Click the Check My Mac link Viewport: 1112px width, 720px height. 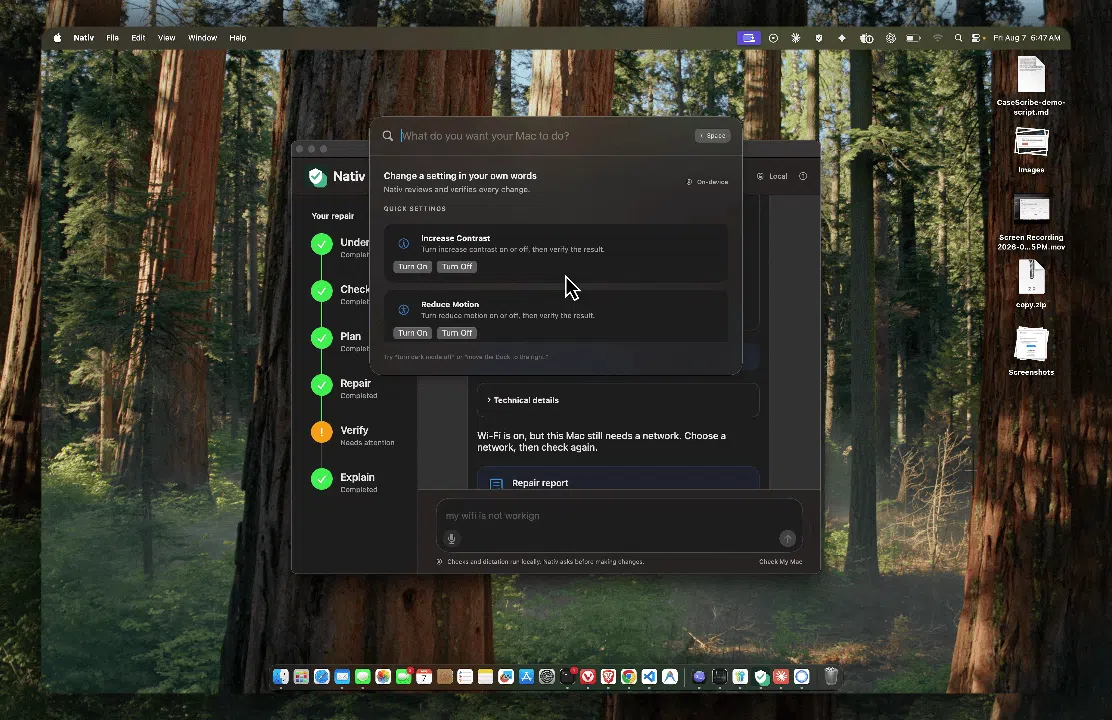pos(780,562)
